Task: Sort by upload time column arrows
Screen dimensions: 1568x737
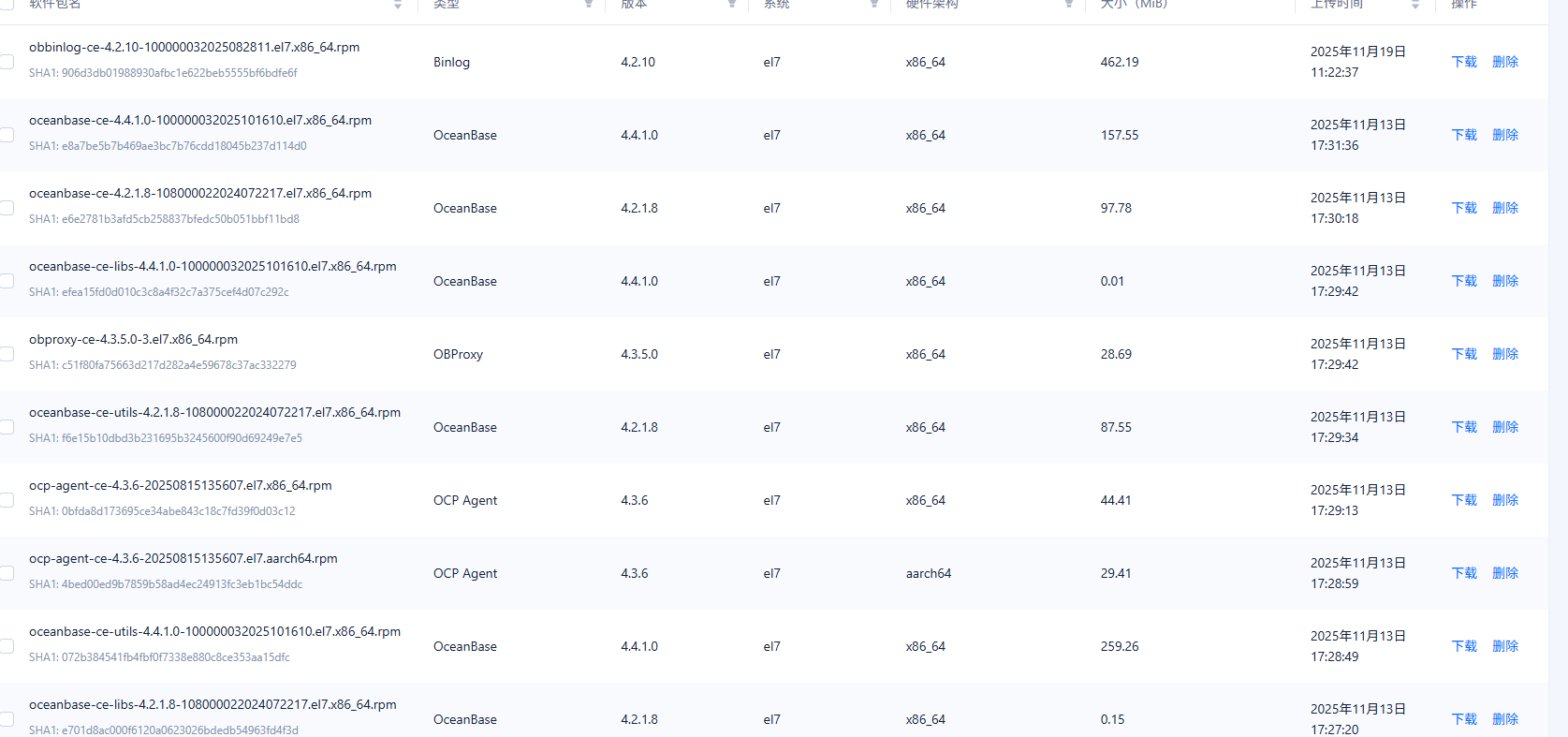Action: 1415,5
